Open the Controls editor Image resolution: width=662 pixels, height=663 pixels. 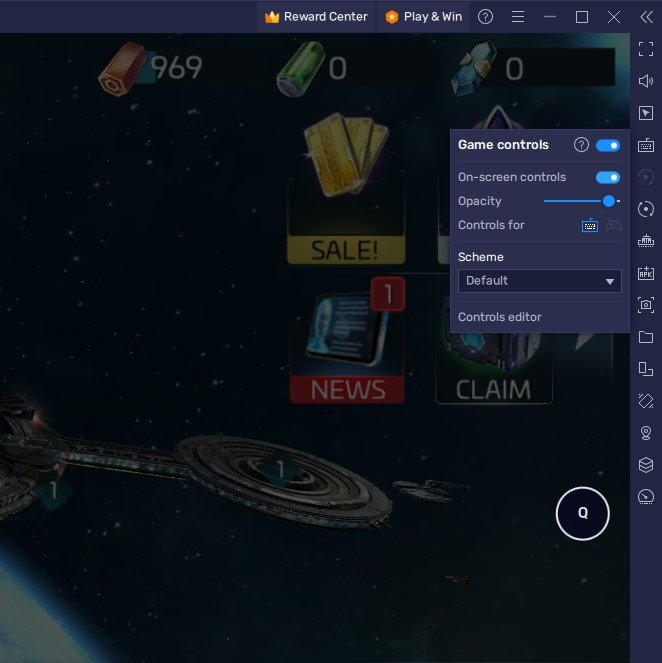tap(499, 317)
